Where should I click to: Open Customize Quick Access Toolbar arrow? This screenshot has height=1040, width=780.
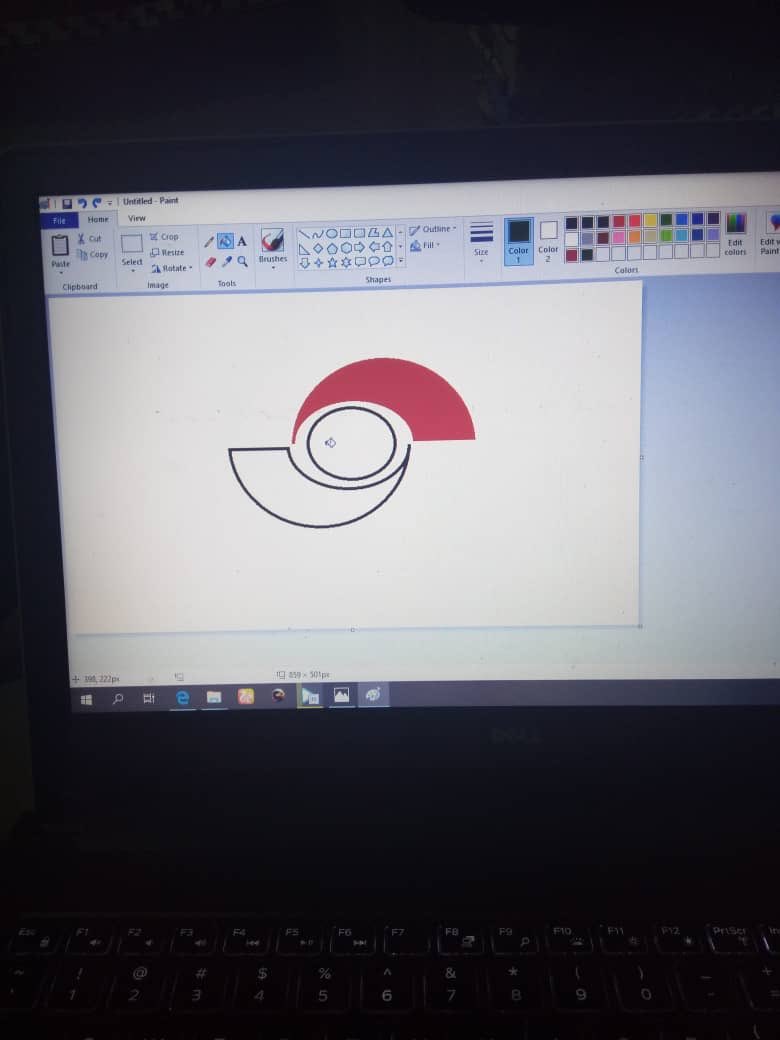tap(109, 203)
